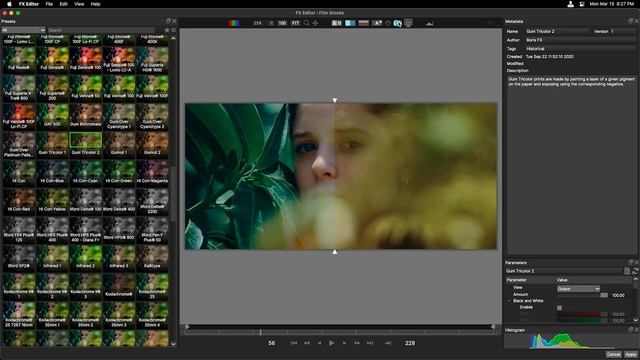
Task: Click the teal snapshot icon in the viewer toolbar
Action: (398, 23)
